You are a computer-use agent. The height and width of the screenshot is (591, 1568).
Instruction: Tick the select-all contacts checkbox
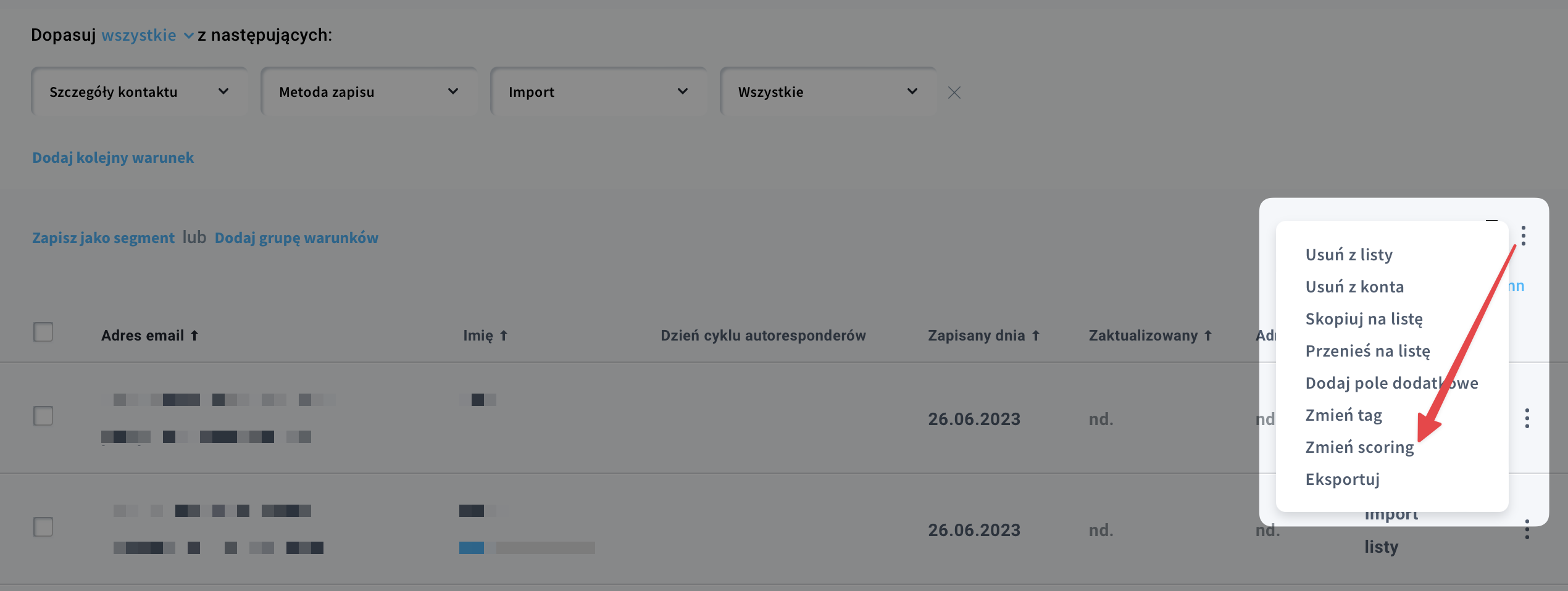[43, 332]
